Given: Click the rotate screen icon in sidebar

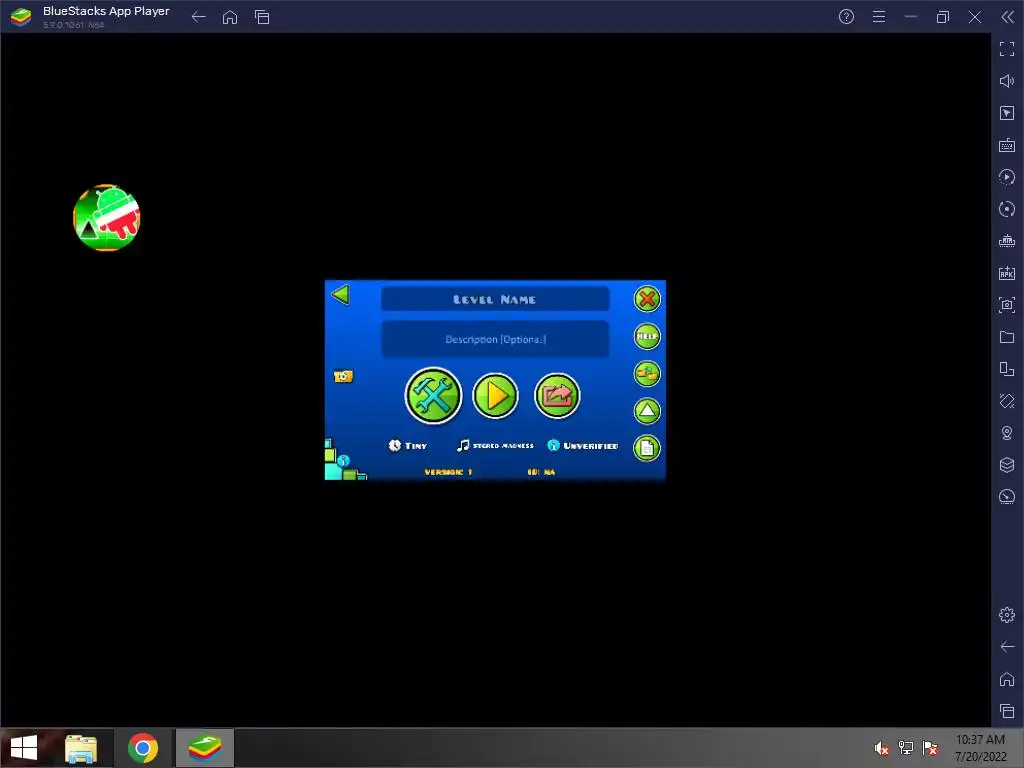Looking at the screenshot, I should click(1007, 369).
